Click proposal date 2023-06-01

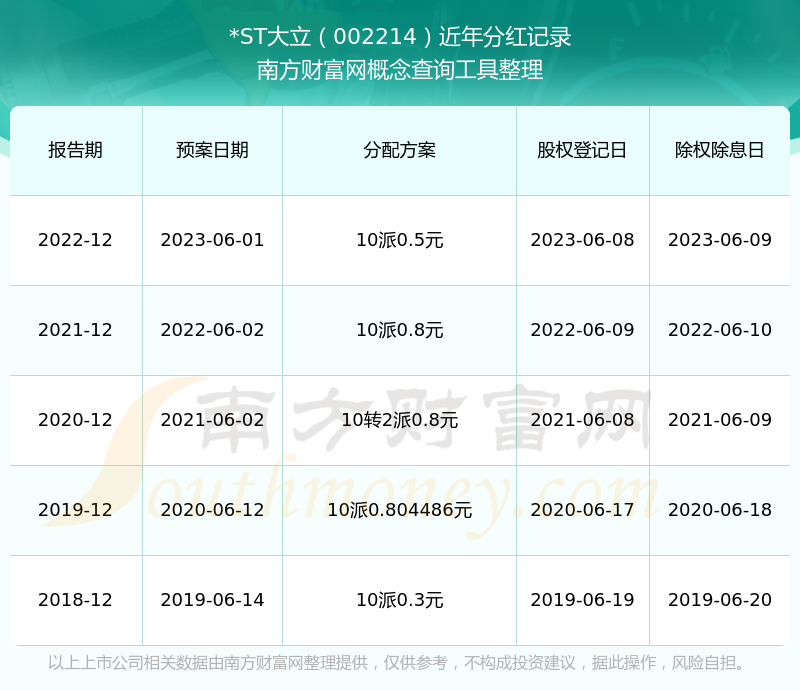[x=212, y=240]
